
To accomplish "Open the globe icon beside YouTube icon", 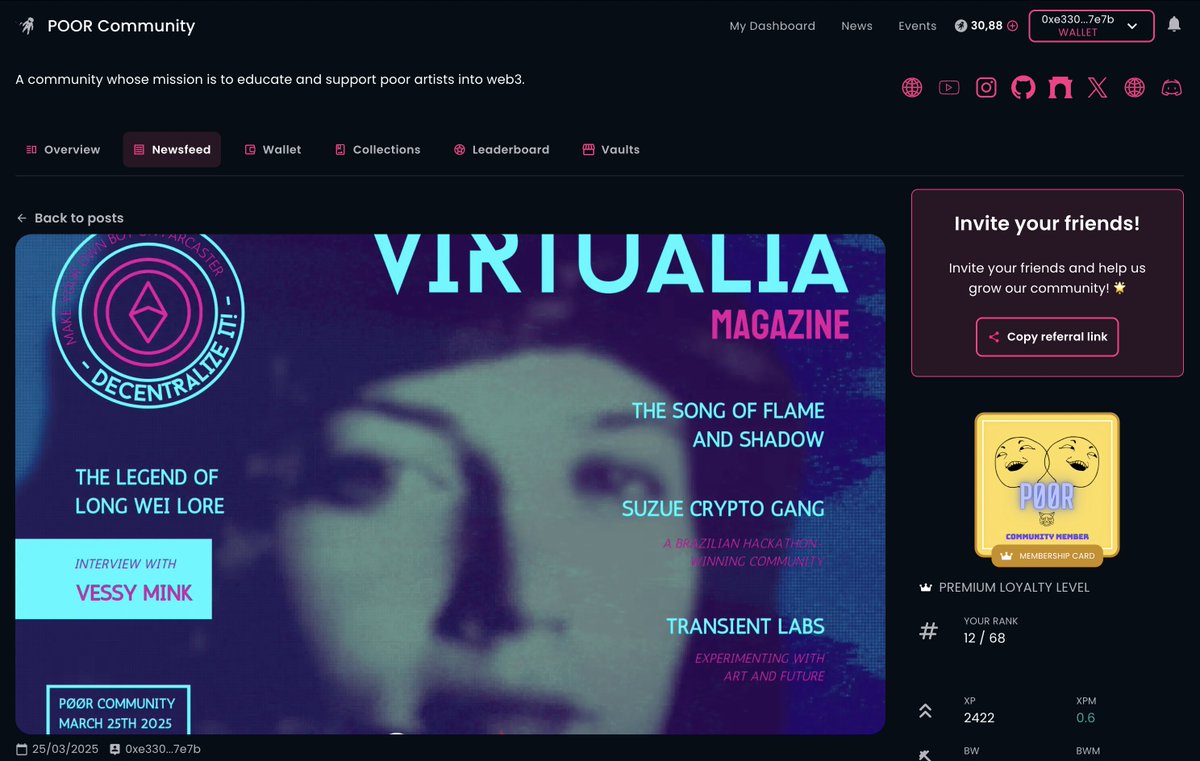I will [x=912, y=87].
